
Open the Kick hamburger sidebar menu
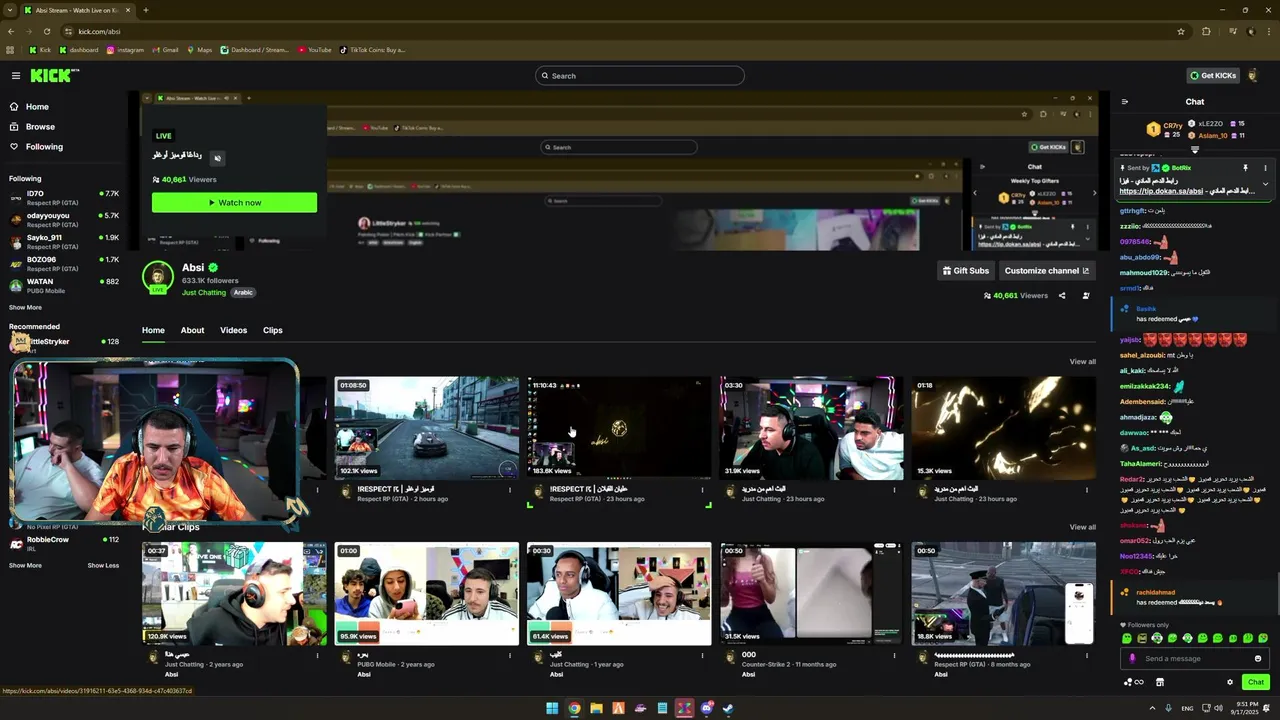point(16,76)
